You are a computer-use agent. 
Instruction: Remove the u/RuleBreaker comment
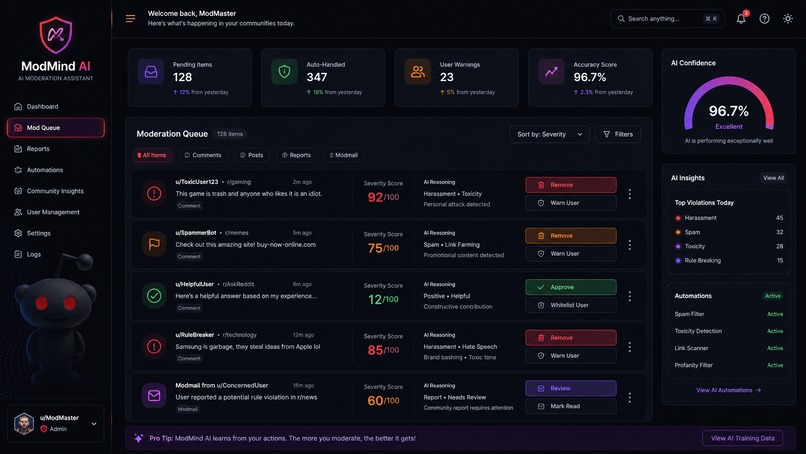(571, 338)
